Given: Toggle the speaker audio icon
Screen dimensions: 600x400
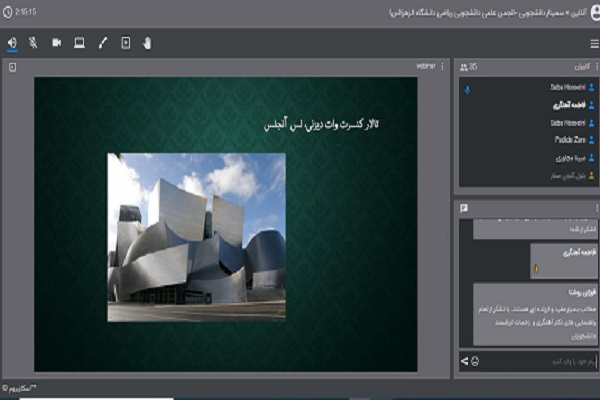Looking at the screenshot, I should pyautogui.click(x=12, y=42).
